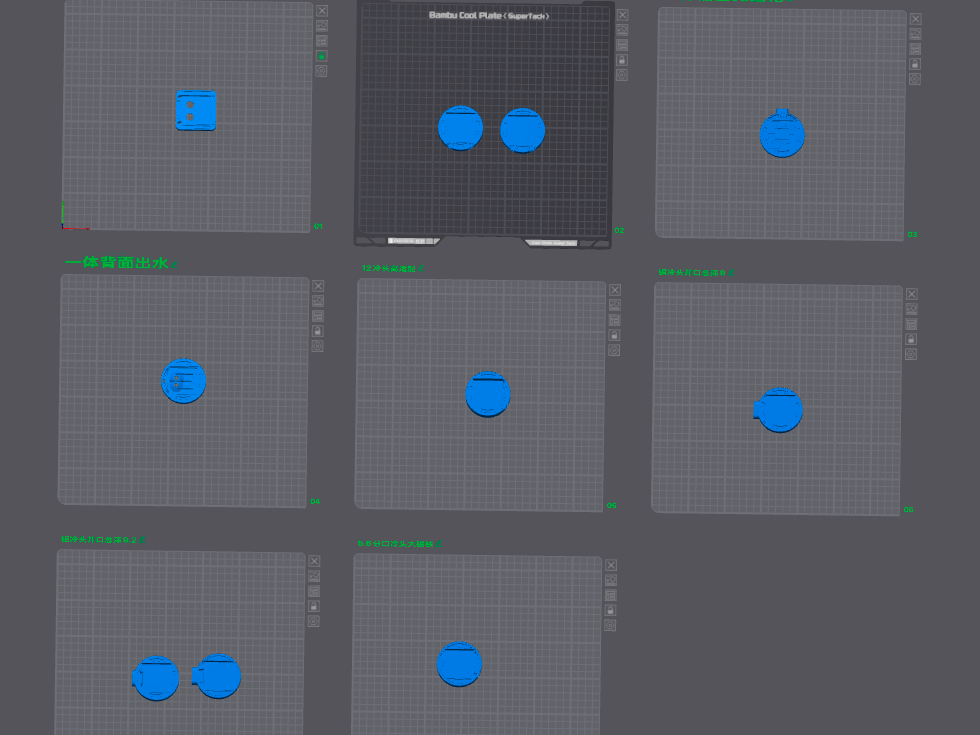Toggle lock on the two tabbed discs plate
980x735 pixels.
pos(314,606)
